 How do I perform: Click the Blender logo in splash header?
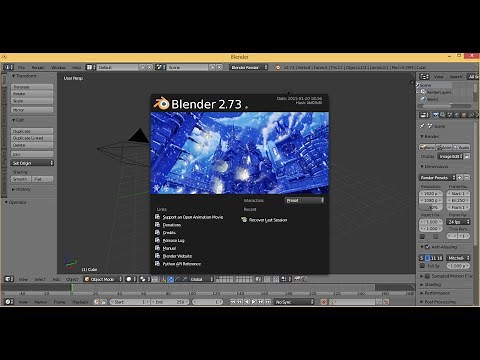click(x=161, y=104)
